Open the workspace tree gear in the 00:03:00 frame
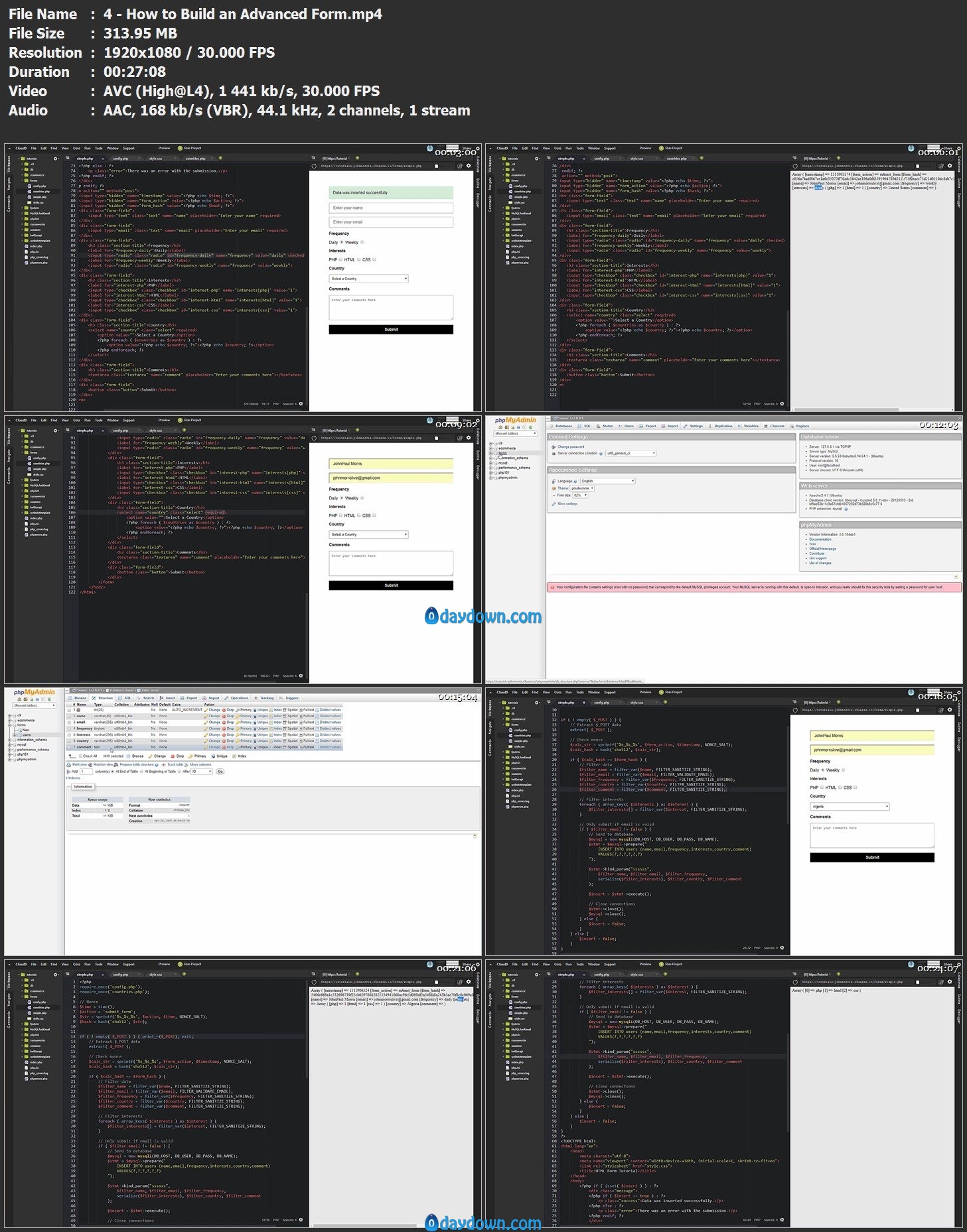Image resolution: width=967 pixels, height=1232 pixels. 55,159
